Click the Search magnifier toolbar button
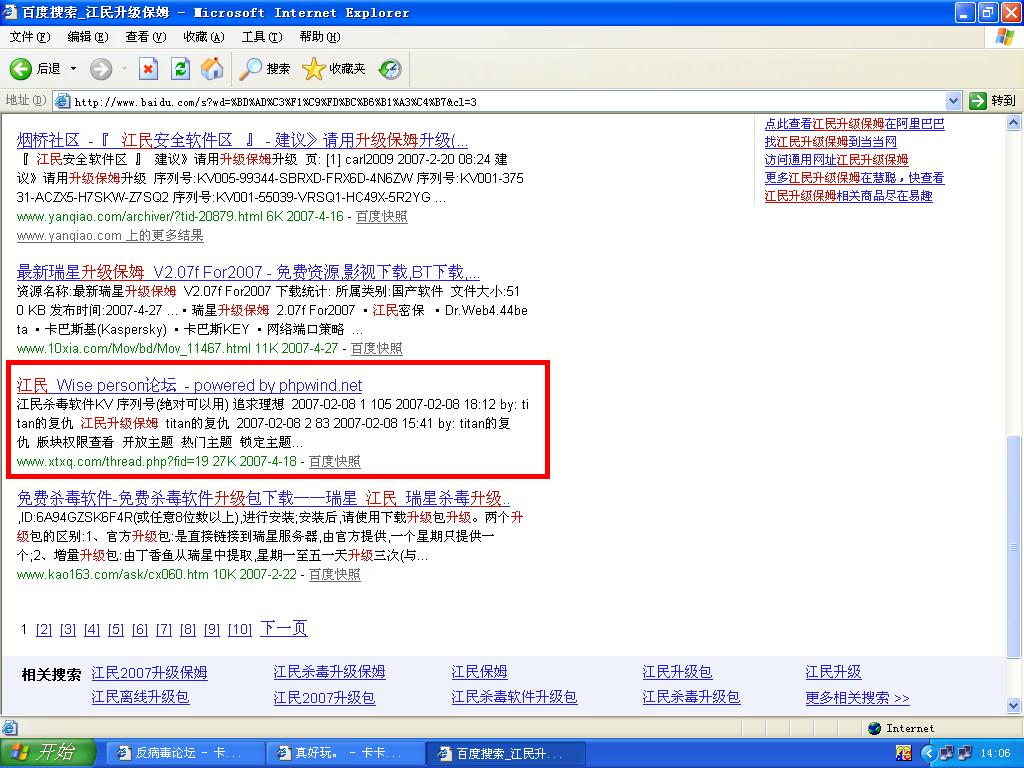The width and height of the screenshot is (1024, 768). (x=264, y=69)
